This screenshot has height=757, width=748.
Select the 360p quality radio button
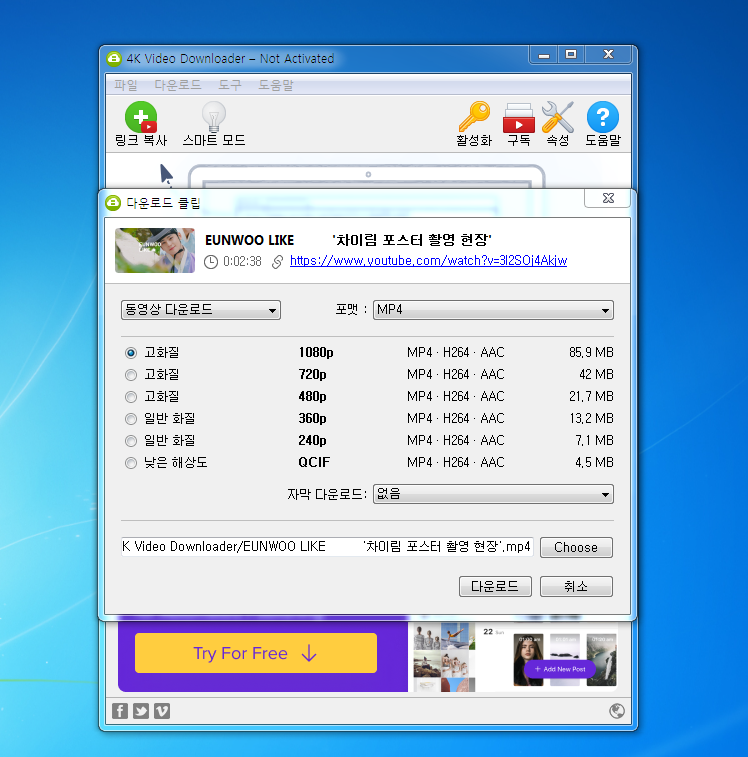130,419
